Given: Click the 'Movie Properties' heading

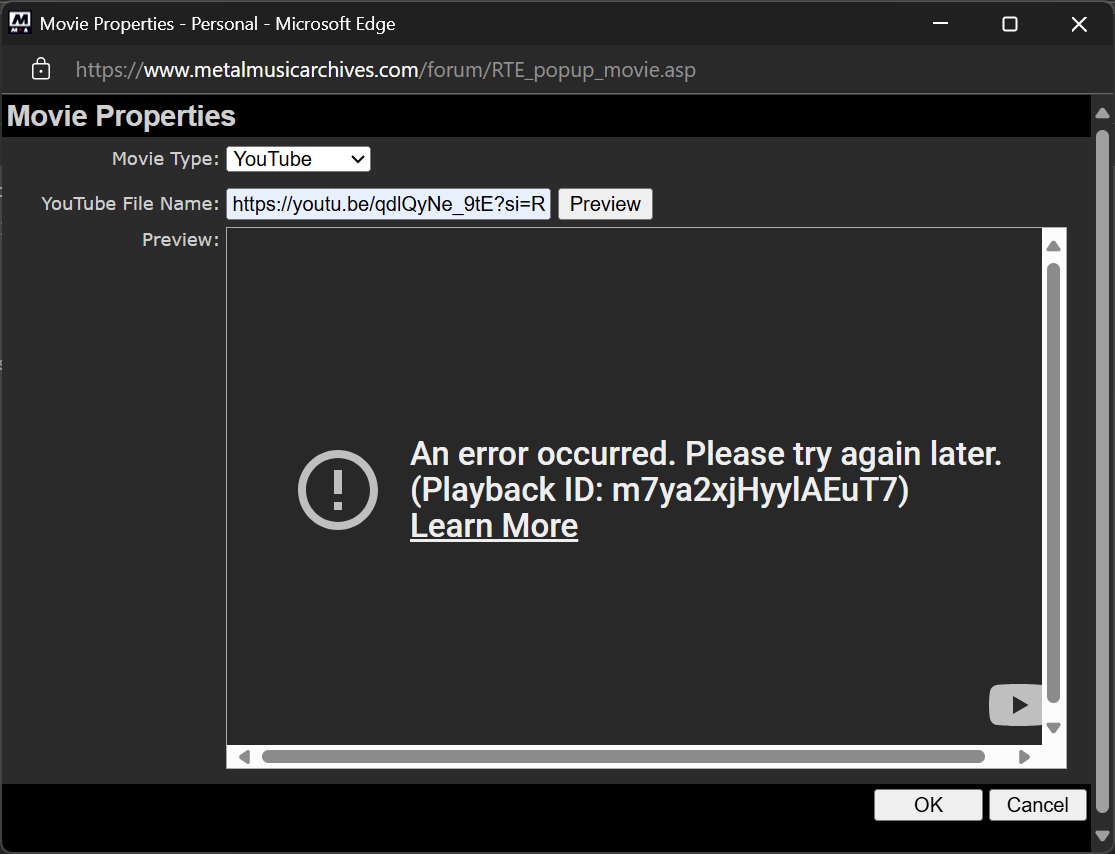Looking at the screenshot, I should pyautogui.click(x=121, y=116).
